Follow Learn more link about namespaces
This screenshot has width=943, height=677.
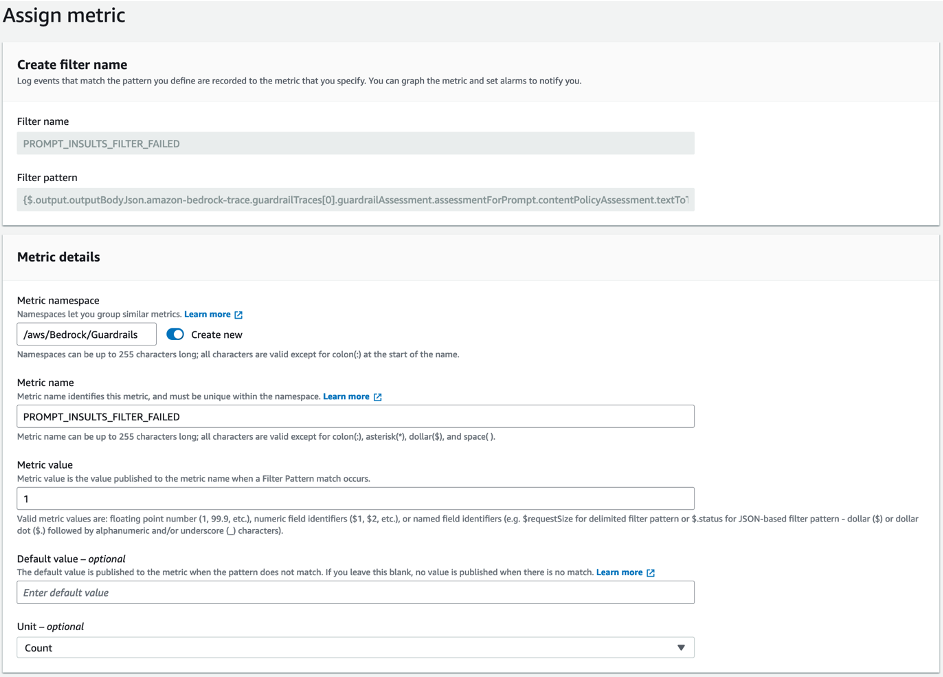click(207, 314)
